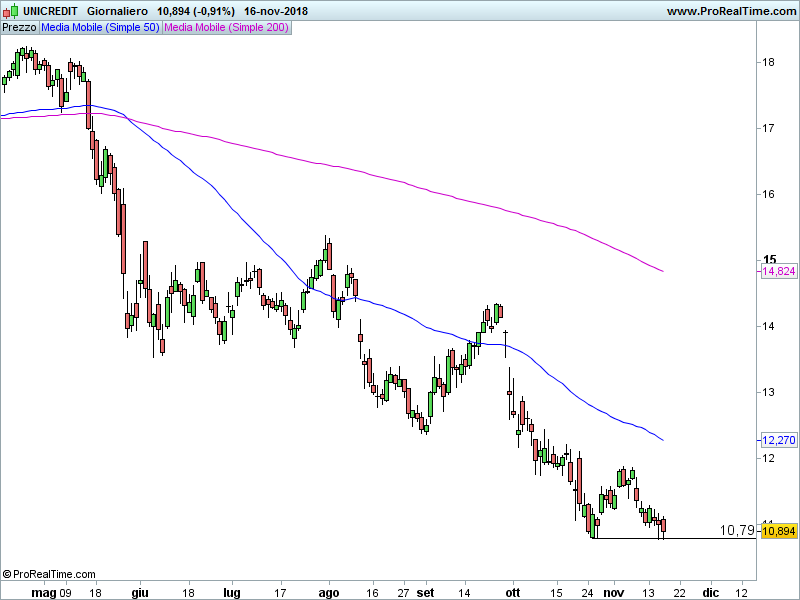Click the 27 date tick before set
Screen dimensions: 800x600
click(404, 592)
